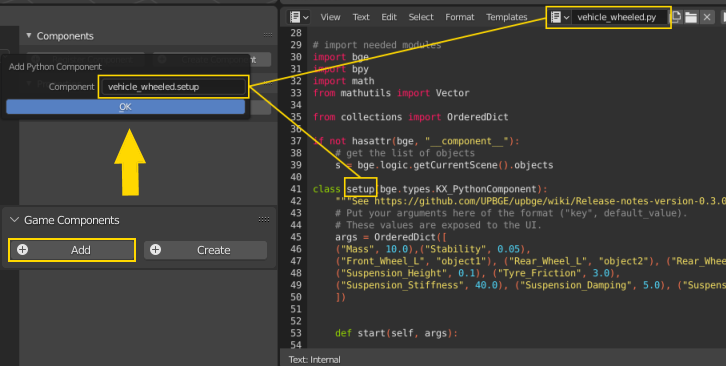Click 'from collections import OrderedDict' line
This screenshot has width=726, height=366.
(411, 117)
